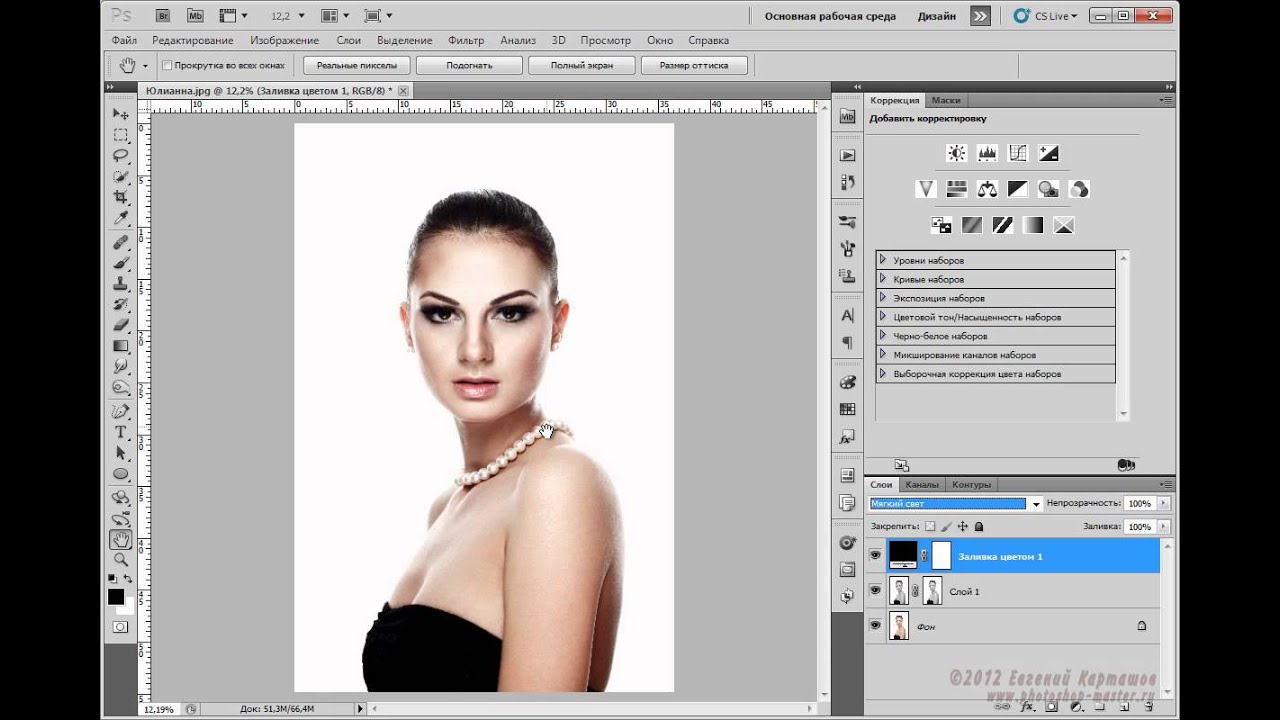Add a Levels adjustment from icons
The image size is (1280, 720).
click(x=987, y=153)
